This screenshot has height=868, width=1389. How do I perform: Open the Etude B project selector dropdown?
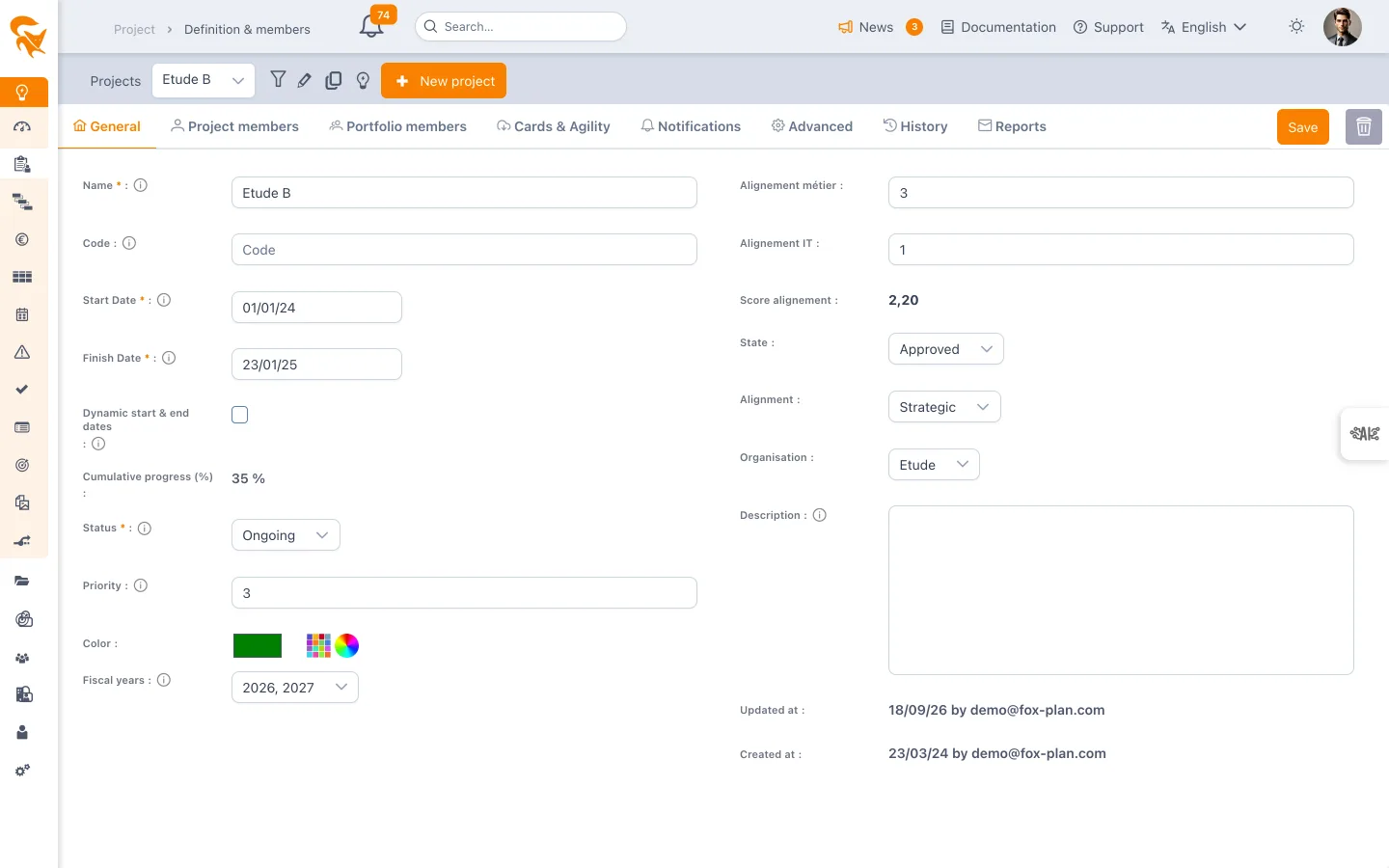click(x=204, y=80)
